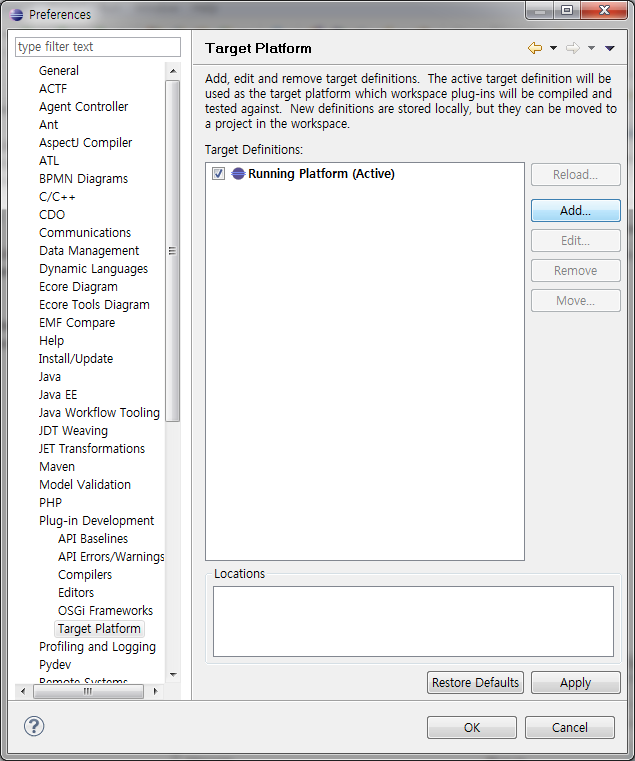Select Running Platform (Active) definition
Screen dimensions: 635x761
click(x=321, y=174)
